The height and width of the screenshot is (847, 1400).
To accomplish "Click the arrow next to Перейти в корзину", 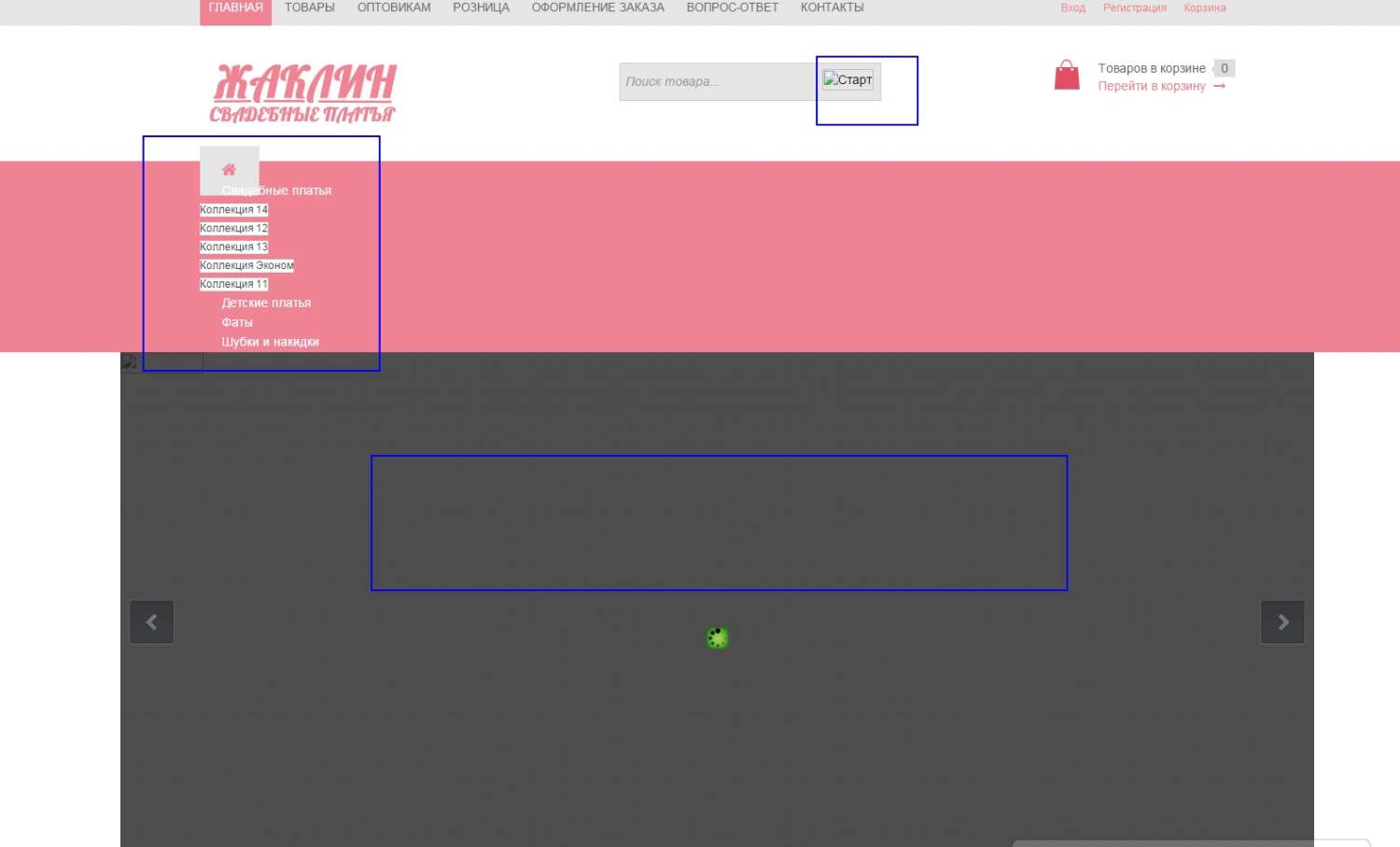I will (1219, 86).
